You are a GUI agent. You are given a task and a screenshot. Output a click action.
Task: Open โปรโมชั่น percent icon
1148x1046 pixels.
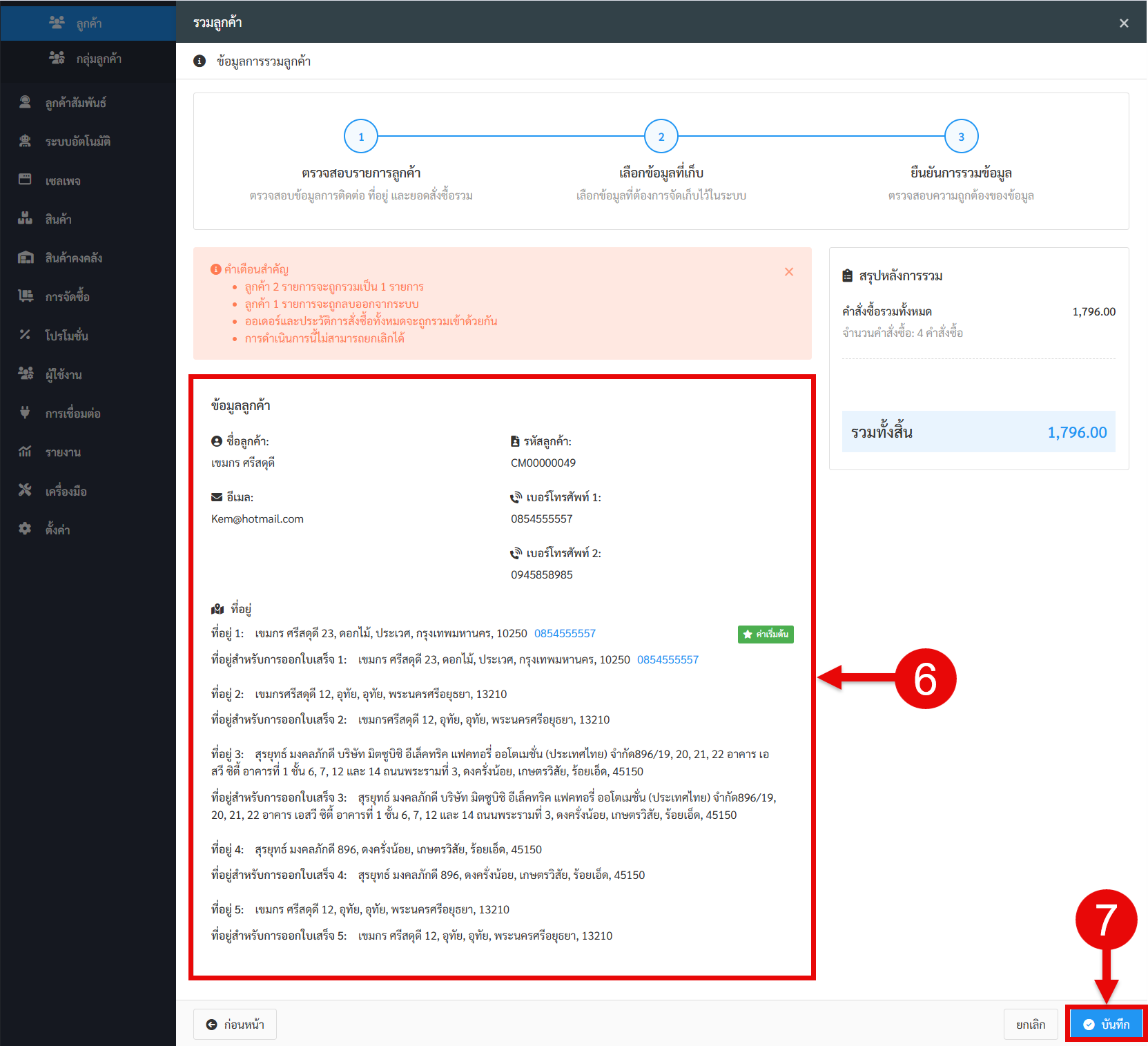(x=26, y=335)
